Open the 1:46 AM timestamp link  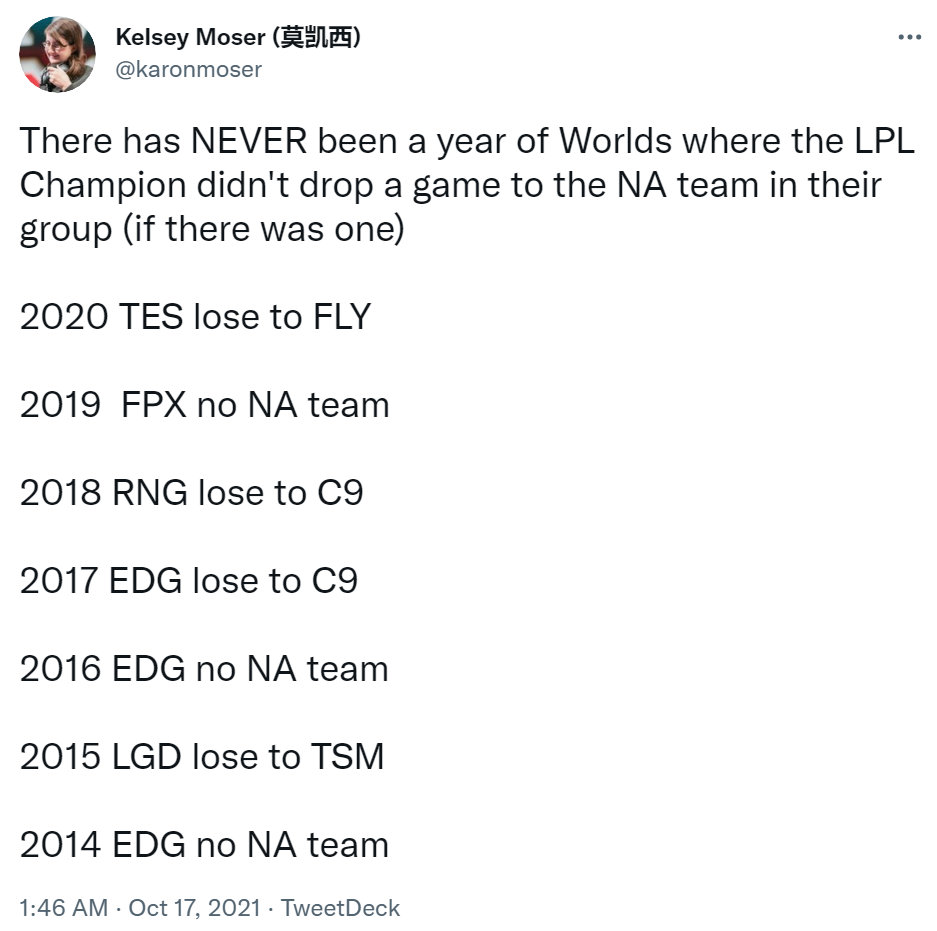tap(63, 908)
